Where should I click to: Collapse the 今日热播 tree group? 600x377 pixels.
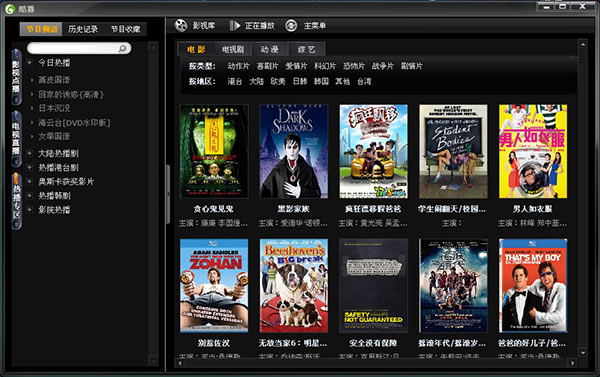(29, 62)
